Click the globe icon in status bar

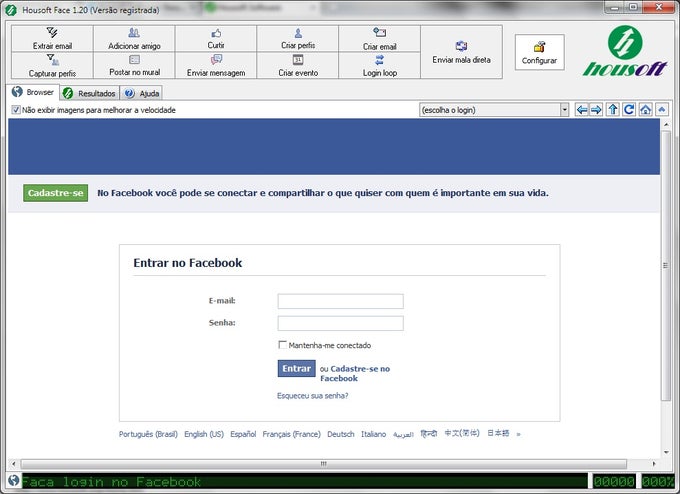(x=13, y=481)
